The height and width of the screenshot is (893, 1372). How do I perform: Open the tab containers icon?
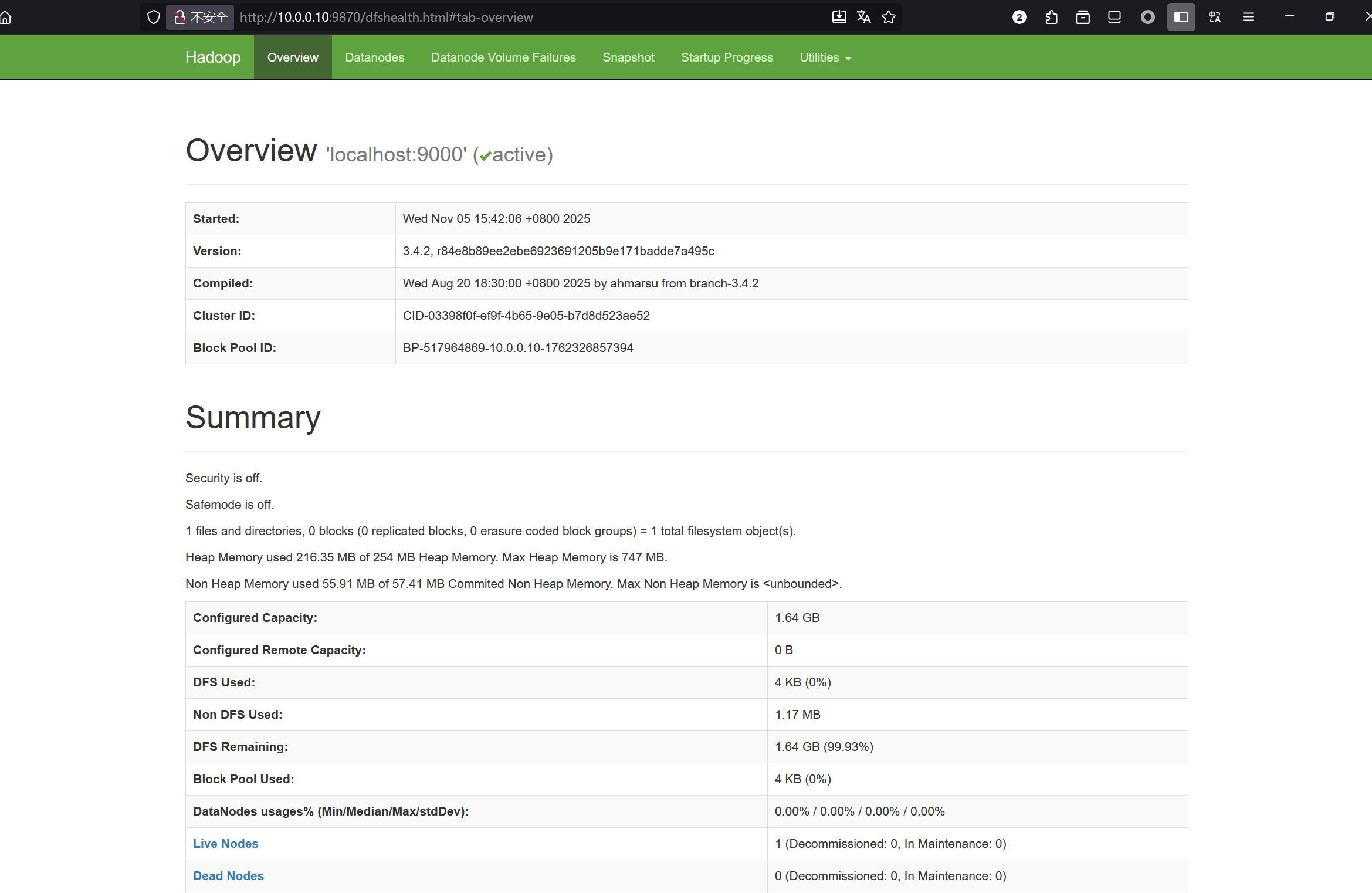click(x=1082, y=17)
